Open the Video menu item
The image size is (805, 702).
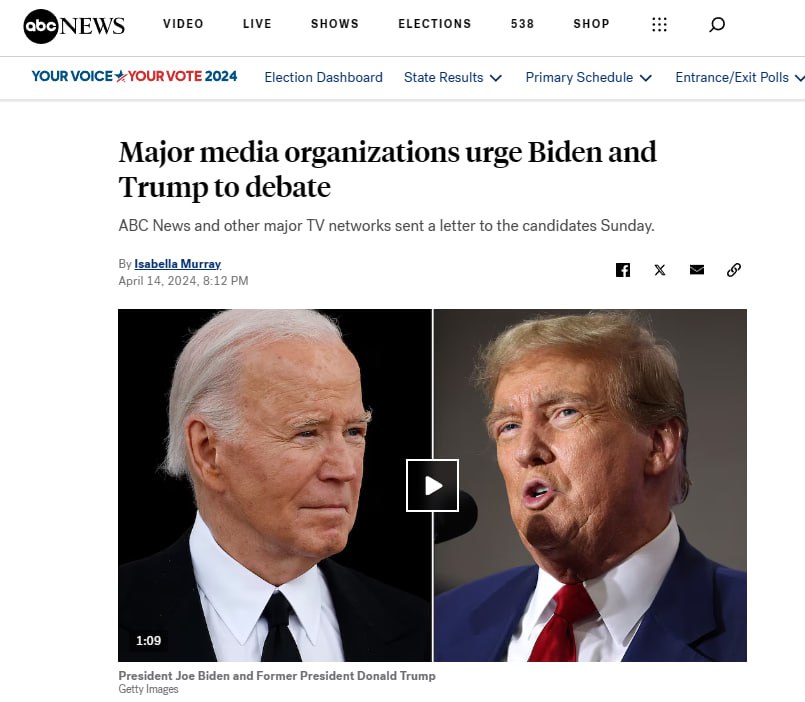183,24
